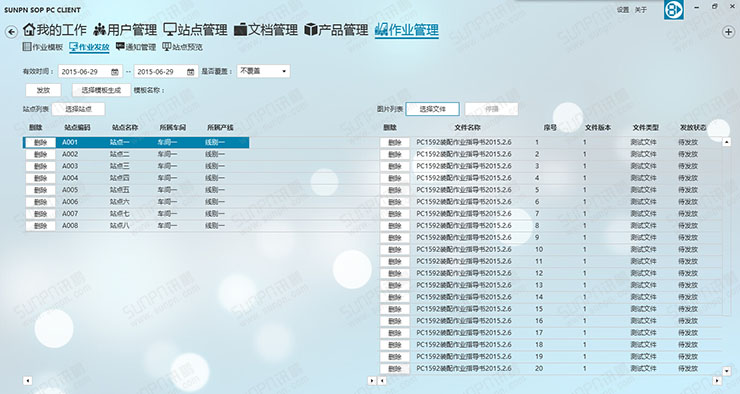Click the 选择模板生成 button
Screen dimensions: 740x394
(x=101, y=90)
